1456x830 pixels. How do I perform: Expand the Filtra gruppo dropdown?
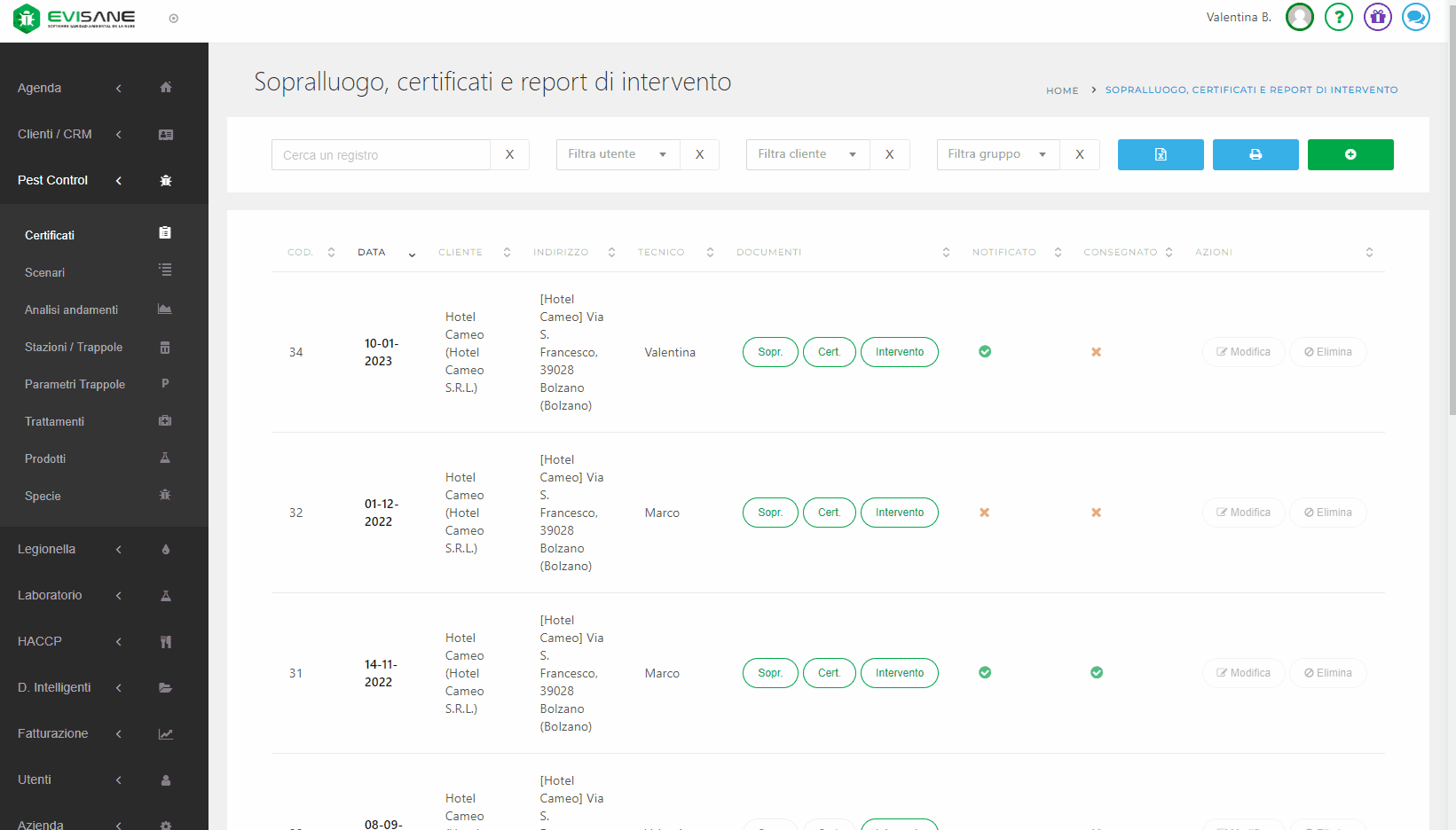click(x=997, y=154)
